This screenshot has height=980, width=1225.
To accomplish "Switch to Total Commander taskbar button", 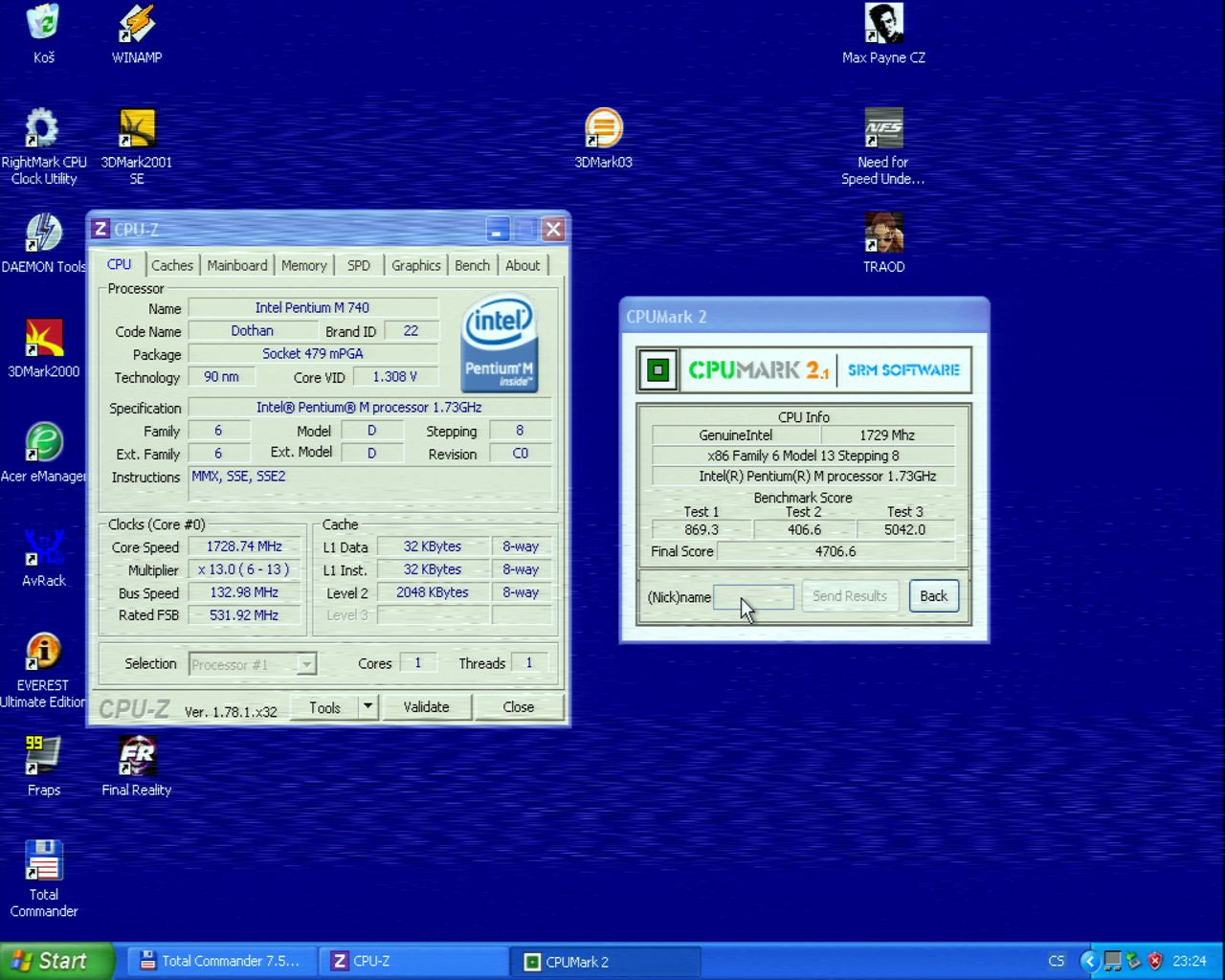I will 220,961.
